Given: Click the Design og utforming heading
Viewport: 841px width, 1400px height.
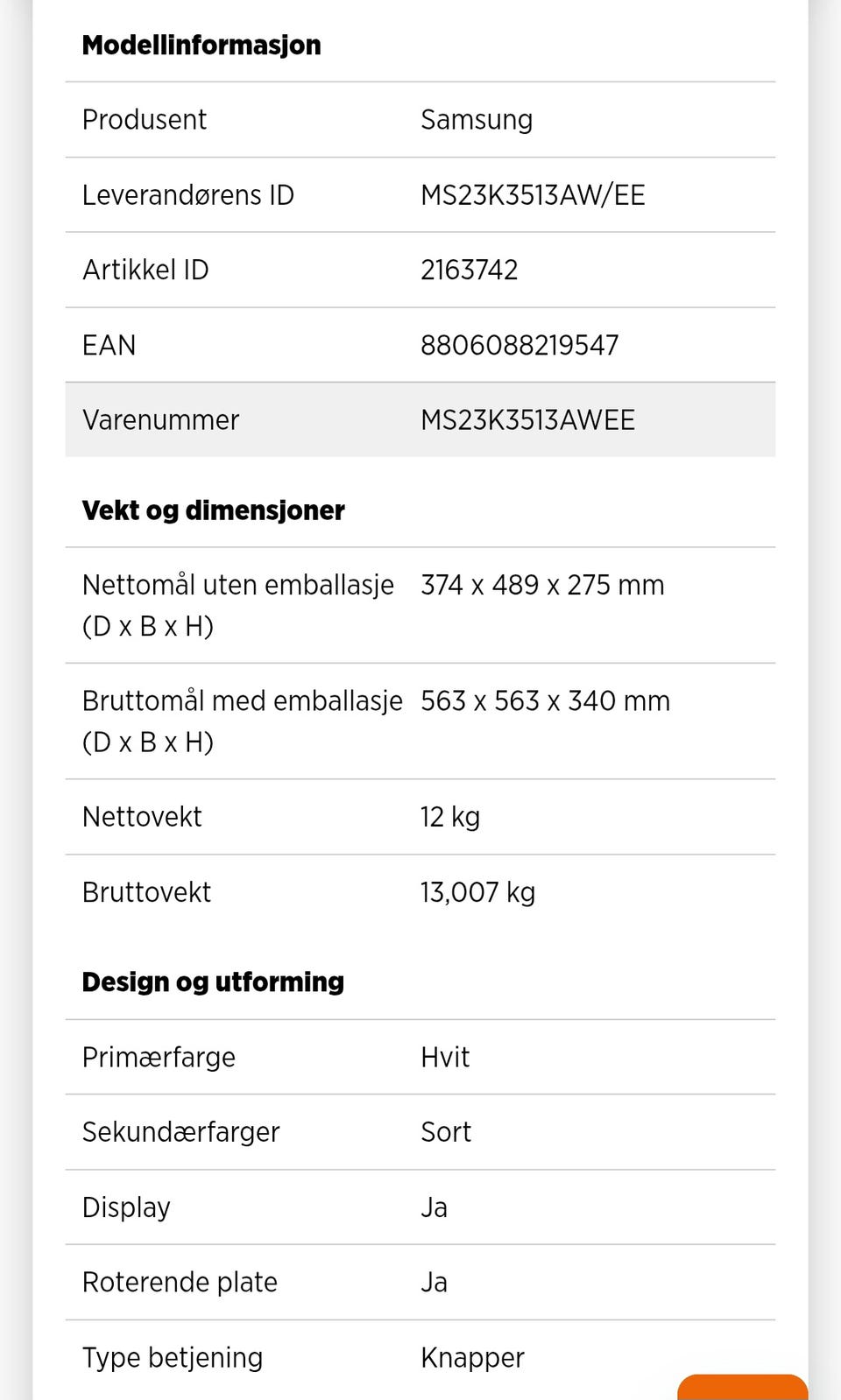Looking at the screenshot, I should click(213, 982).
